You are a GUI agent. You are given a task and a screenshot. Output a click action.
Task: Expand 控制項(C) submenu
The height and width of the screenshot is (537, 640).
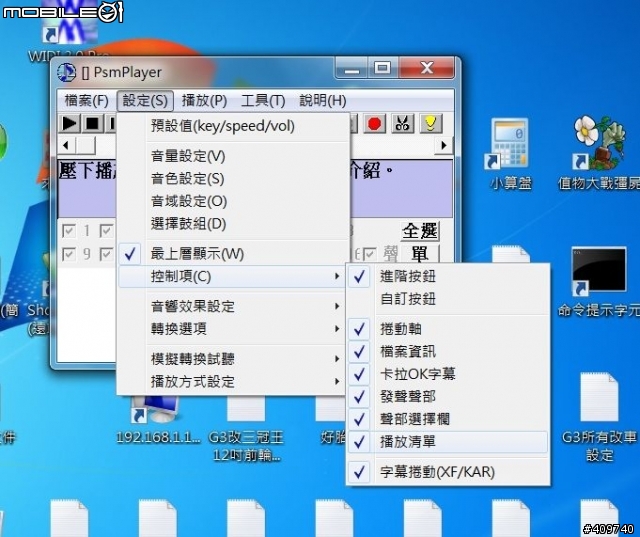coord(233,277)
